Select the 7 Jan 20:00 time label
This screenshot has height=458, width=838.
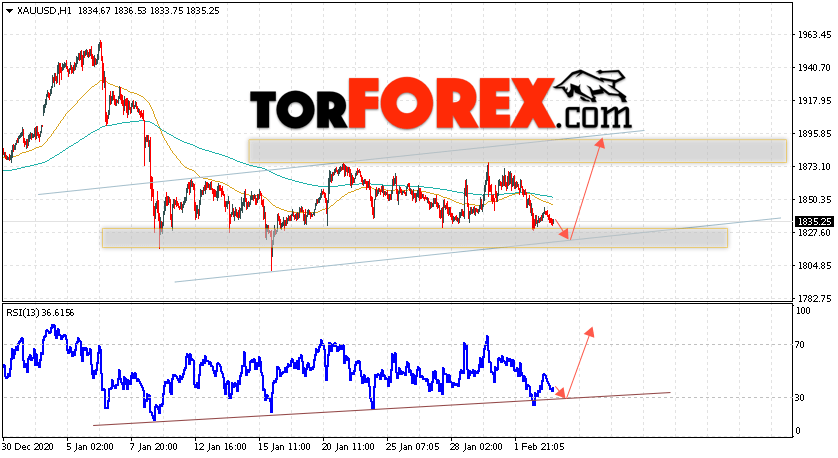click(x=154, y=446)
